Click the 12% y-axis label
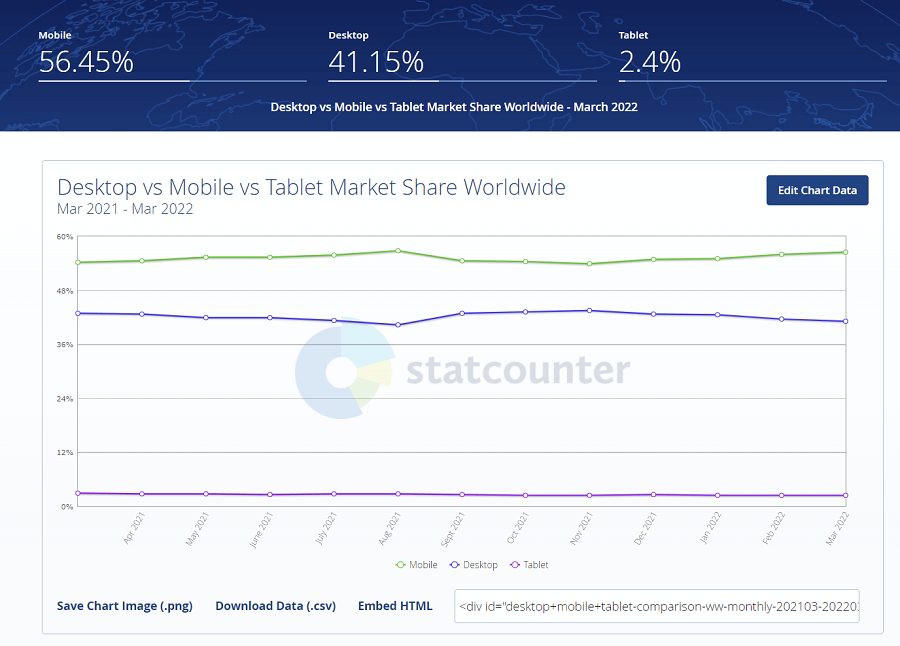900x646 pixels. (65, 452)
